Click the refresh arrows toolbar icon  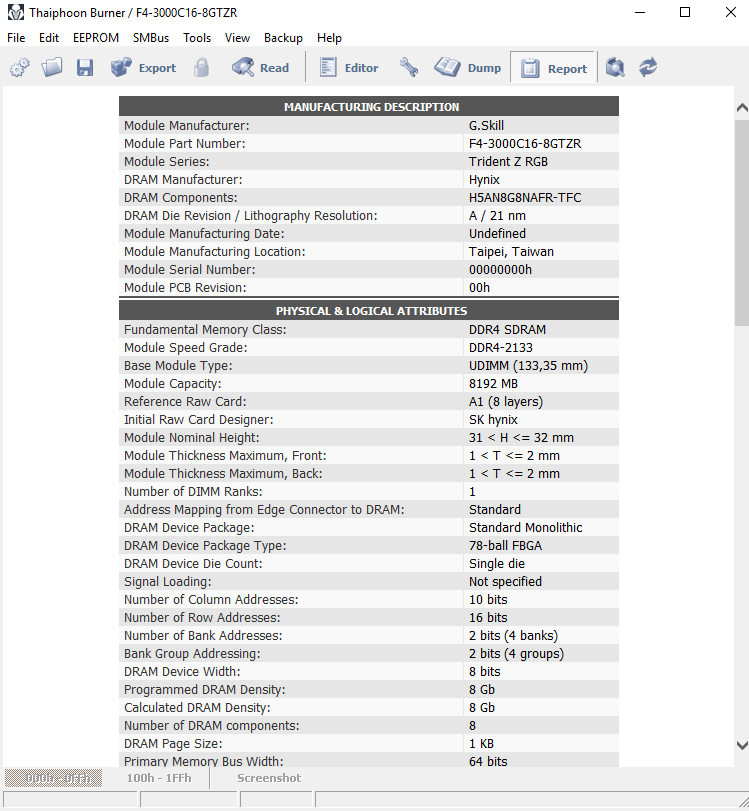tap(648, 68)
